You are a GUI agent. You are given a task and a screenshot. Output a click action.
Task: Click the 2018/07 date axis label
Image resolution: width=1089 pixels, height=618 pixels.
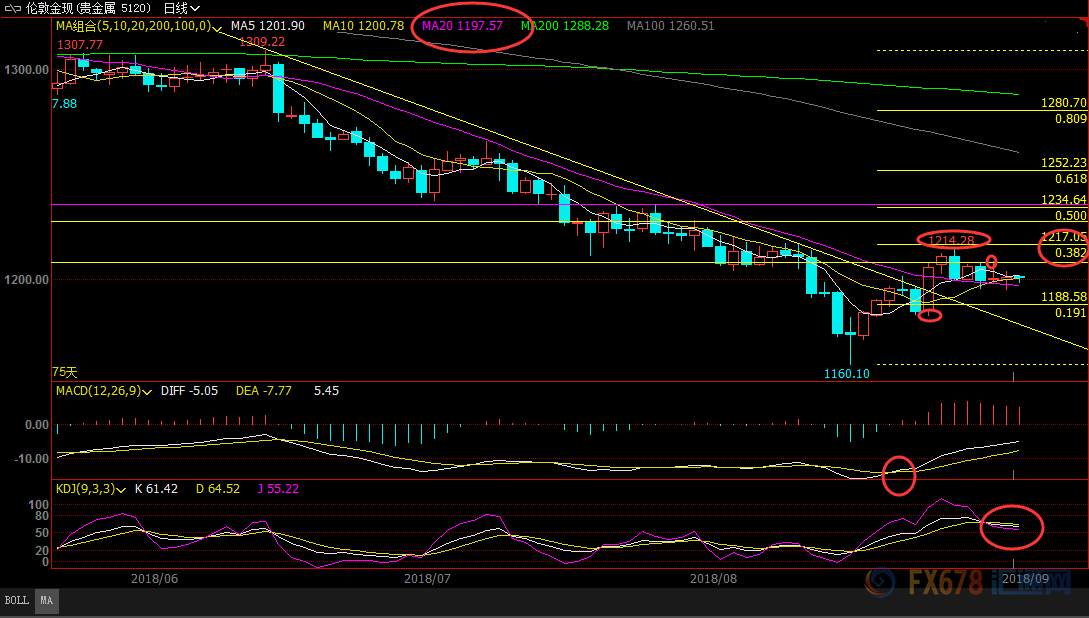pyautogui.click(x=428, y=578)
